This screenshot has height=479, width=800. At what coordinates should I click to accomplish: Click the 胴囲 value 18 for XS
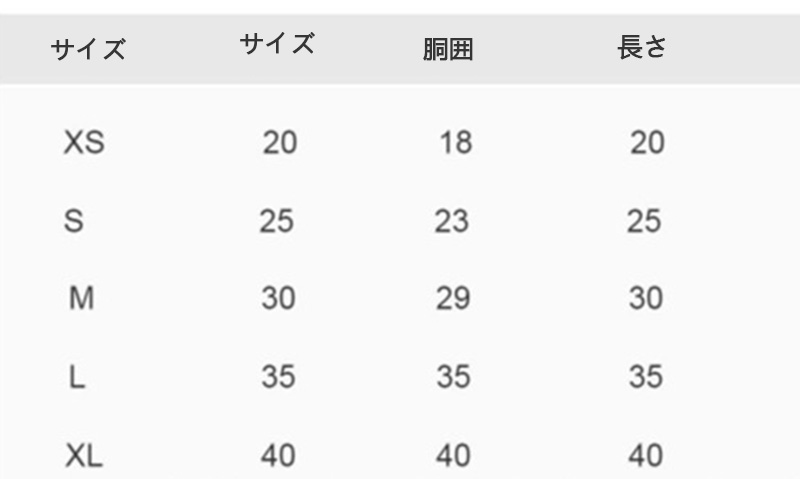tap(456, 142)
